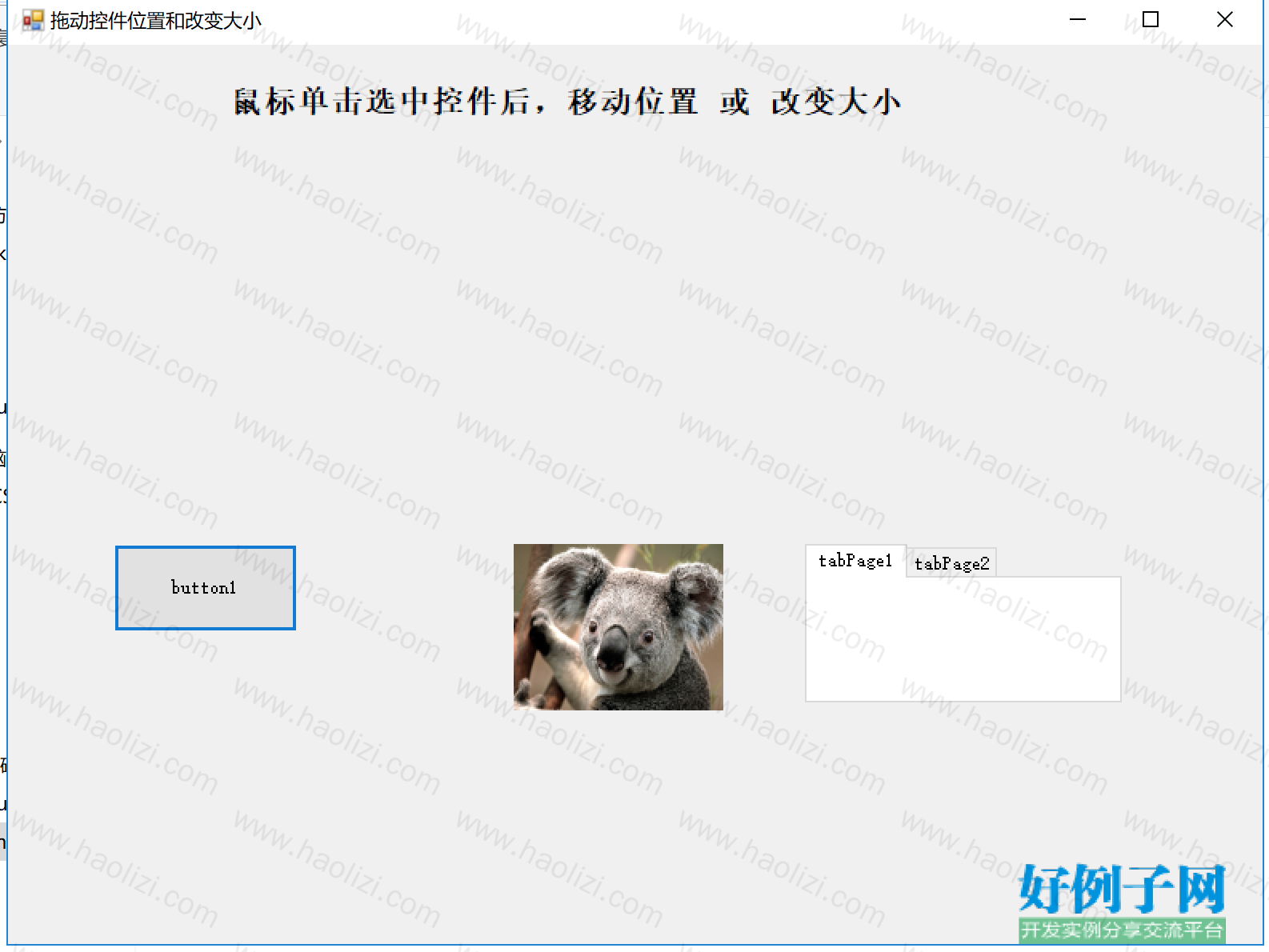Select the koala picture box
The height and width of the screenshot is (952, 1269).
click(618, 627)
